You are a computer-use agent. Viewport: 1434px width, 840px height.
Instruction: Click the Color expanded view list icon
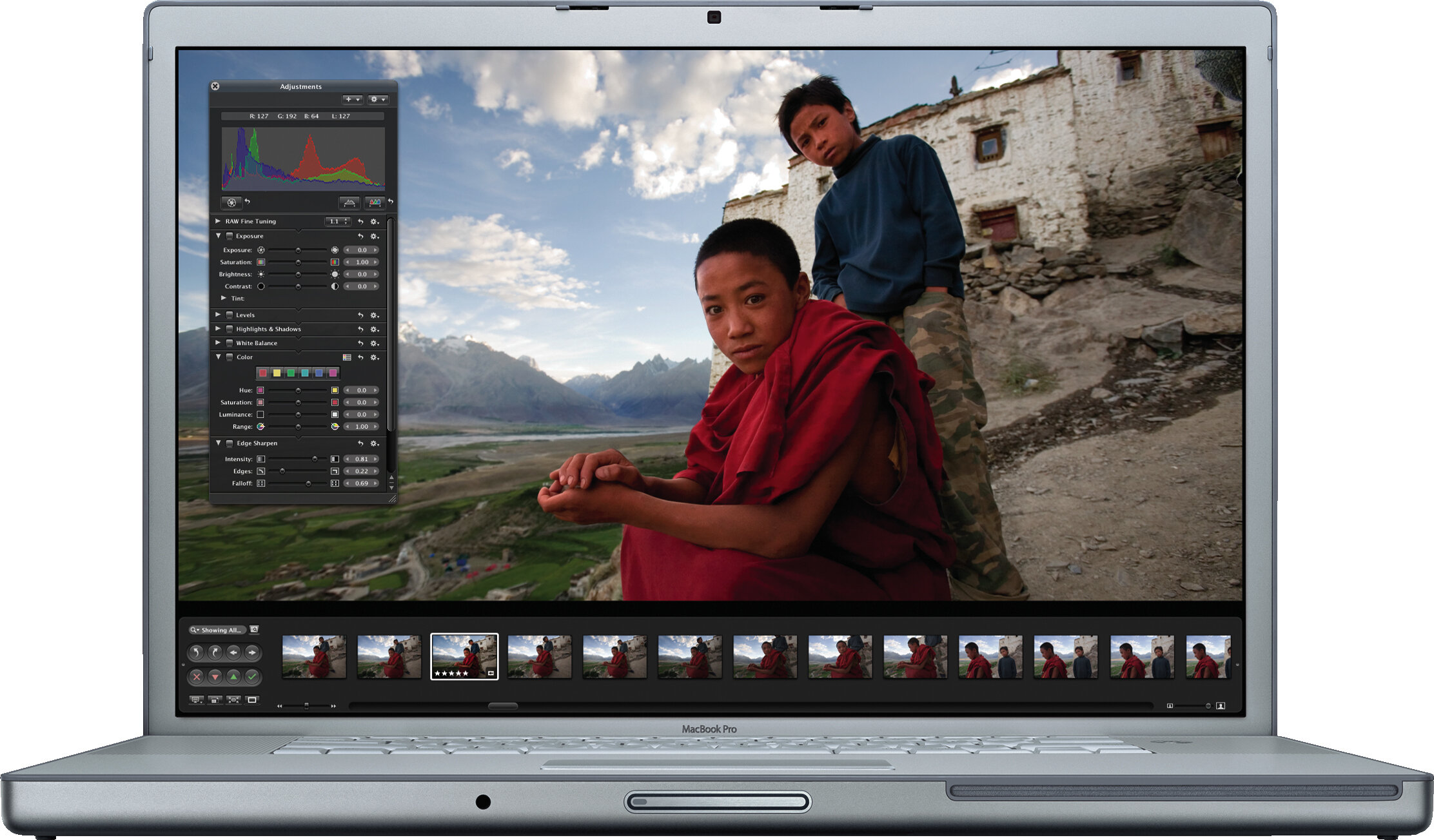(x=347, y=357)
